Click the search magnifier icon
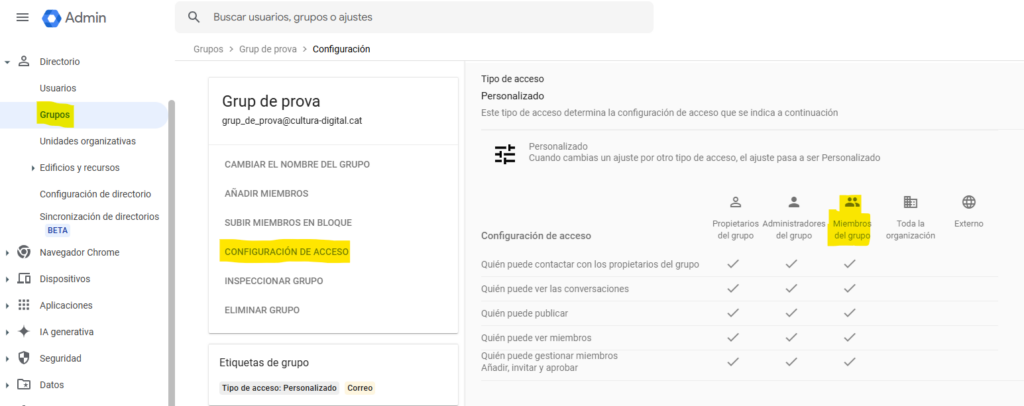 coord(193,17)
